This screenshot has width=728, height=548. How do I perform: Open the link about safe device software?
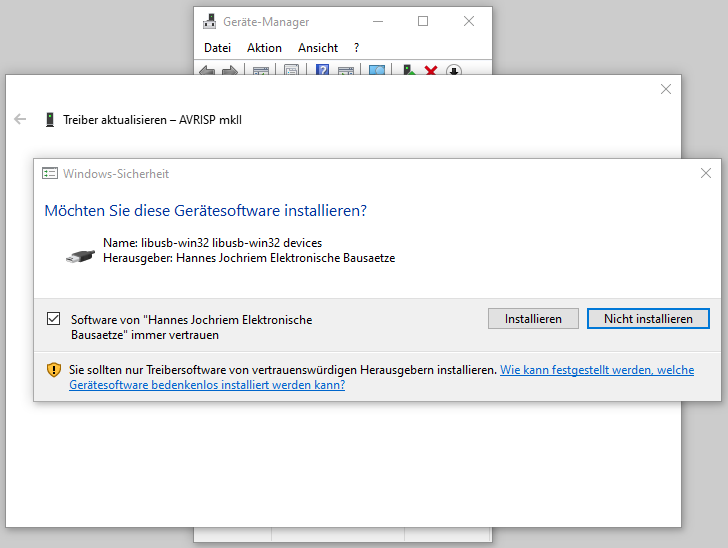tap(596, 370)
